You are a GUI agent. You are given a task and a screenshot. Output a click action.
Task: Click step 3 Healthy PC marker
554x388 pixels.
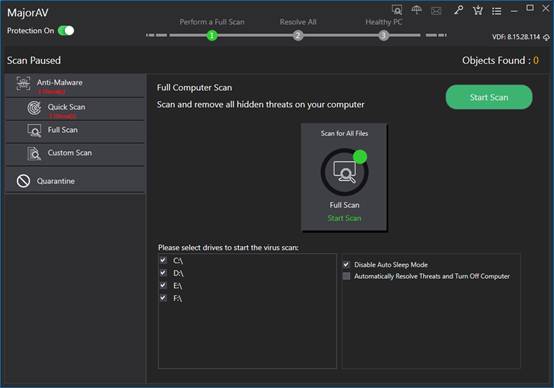click(x=383, y=35)
